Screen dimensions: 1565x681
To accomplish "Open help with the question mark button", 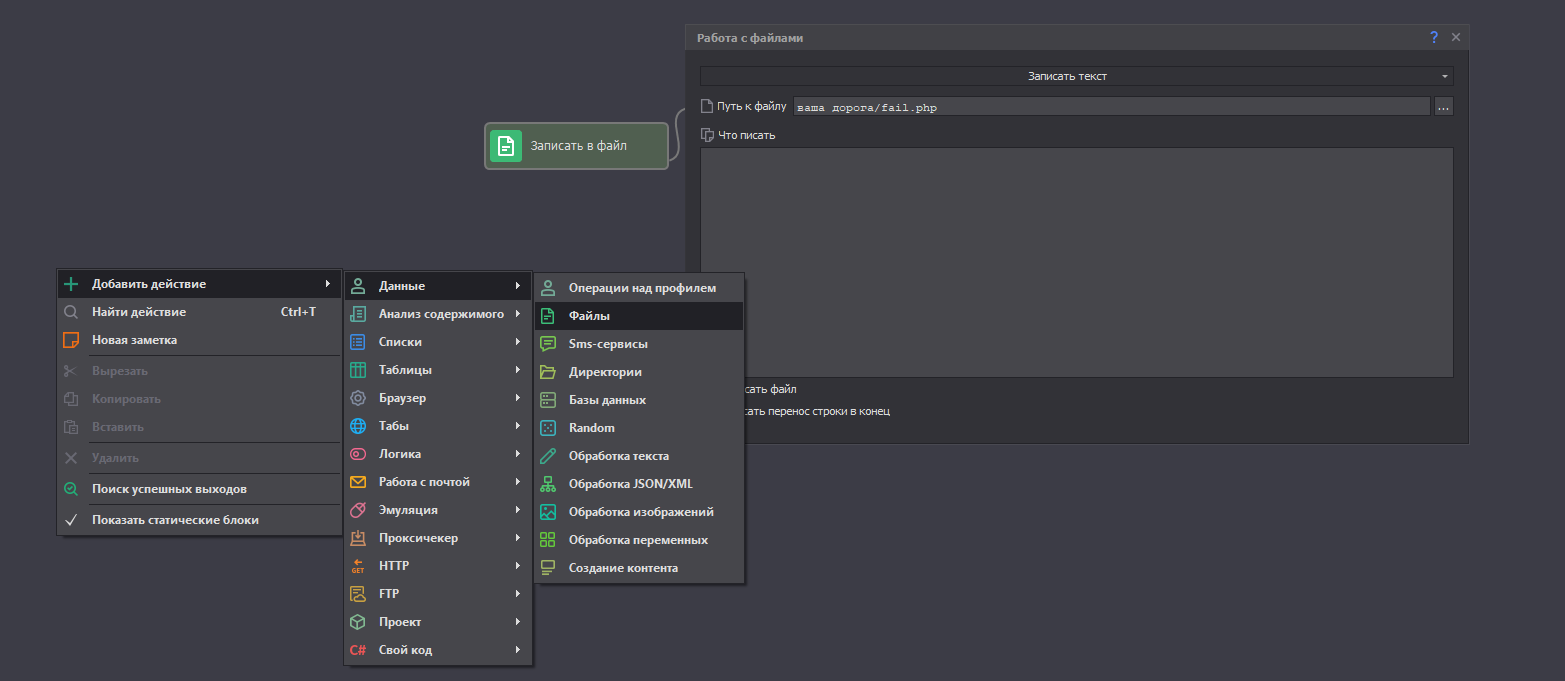I will tap(1434, 37).
